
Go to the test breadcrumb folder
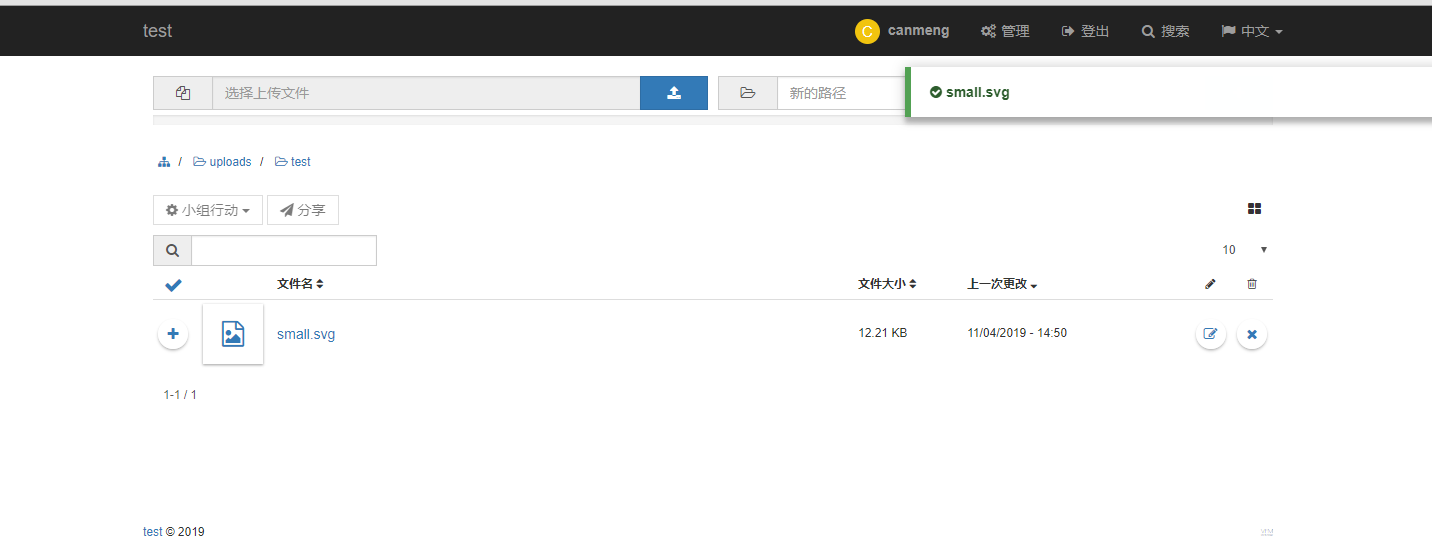293,162
